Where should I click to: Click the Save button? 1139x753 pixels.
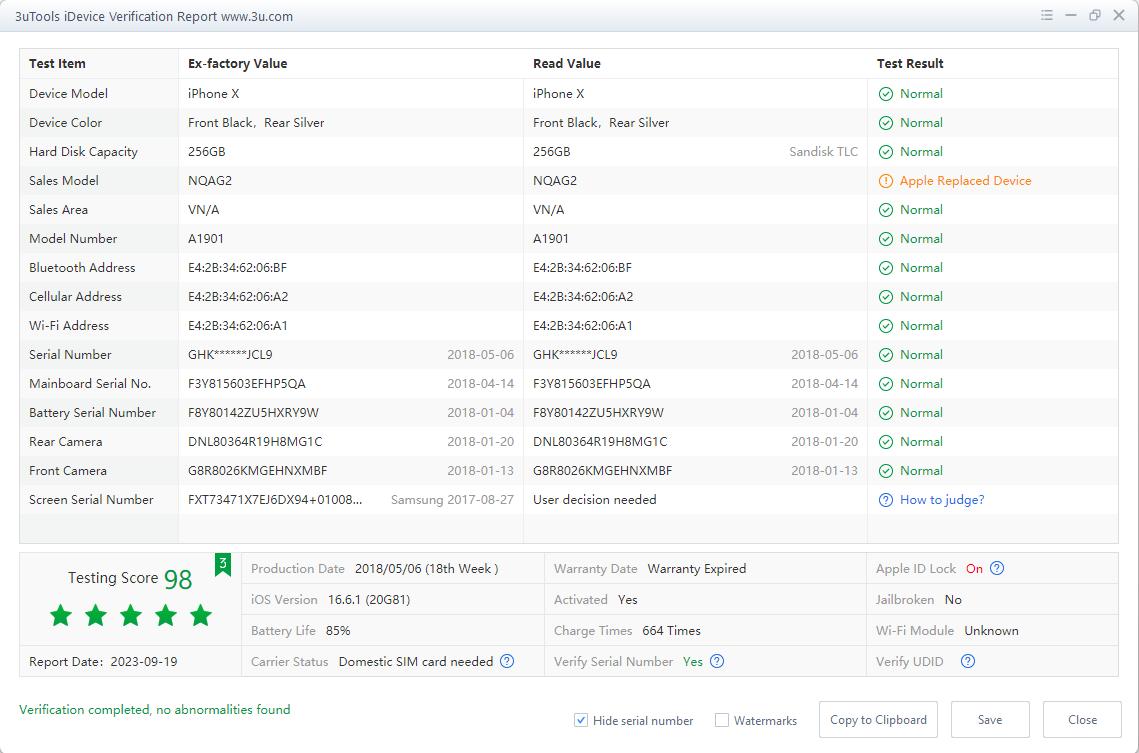pyautogui.click(x=990, y=719)
